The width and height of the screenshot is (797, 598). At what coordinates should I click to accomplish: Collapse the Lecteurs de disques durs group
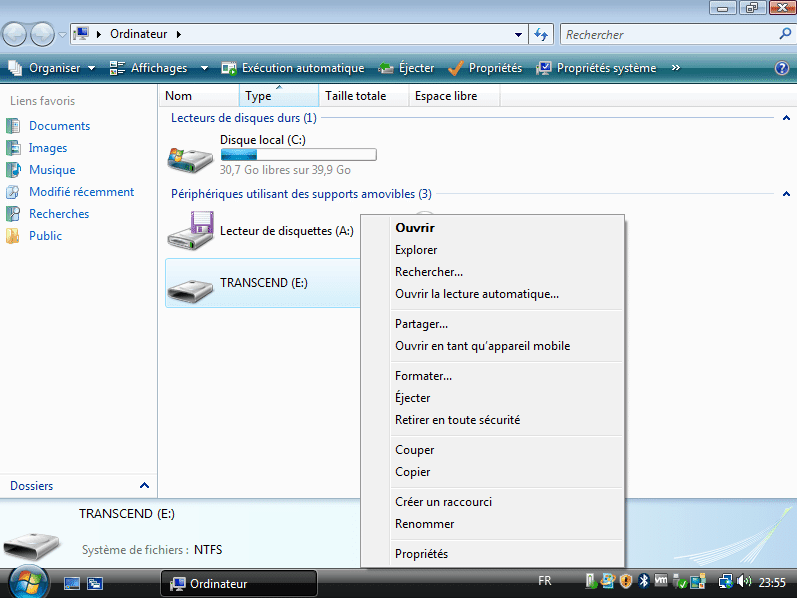(785, 118)
